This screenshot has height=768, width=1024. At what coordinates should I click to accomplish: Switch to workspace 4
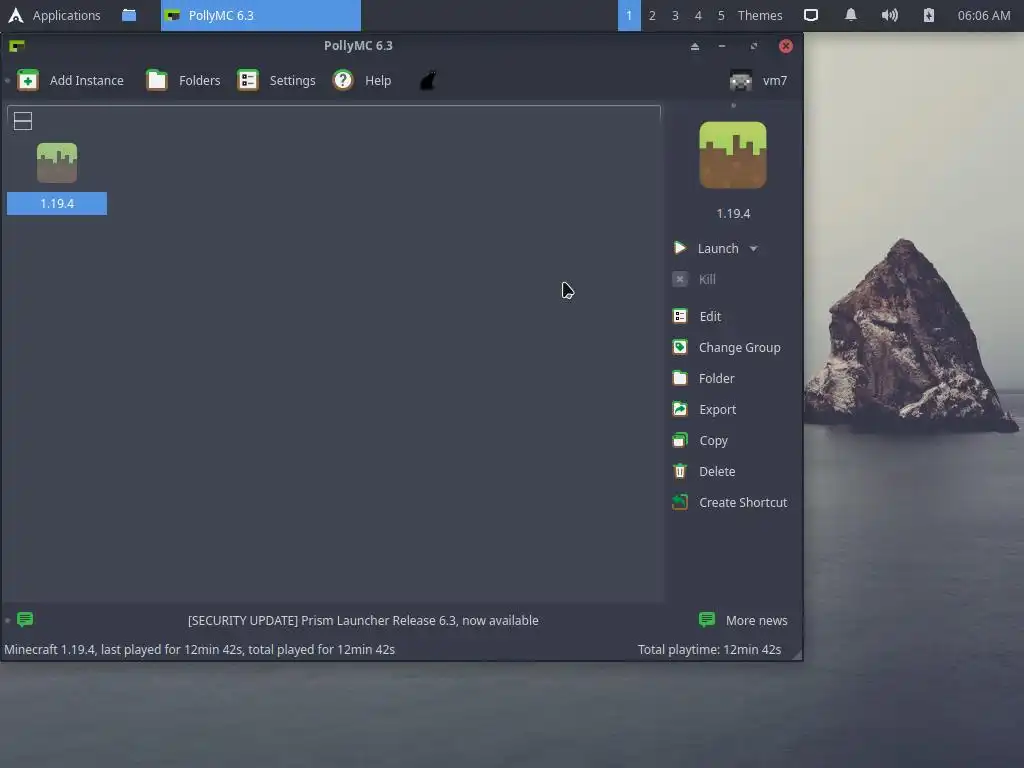click(x=698, y=15)
